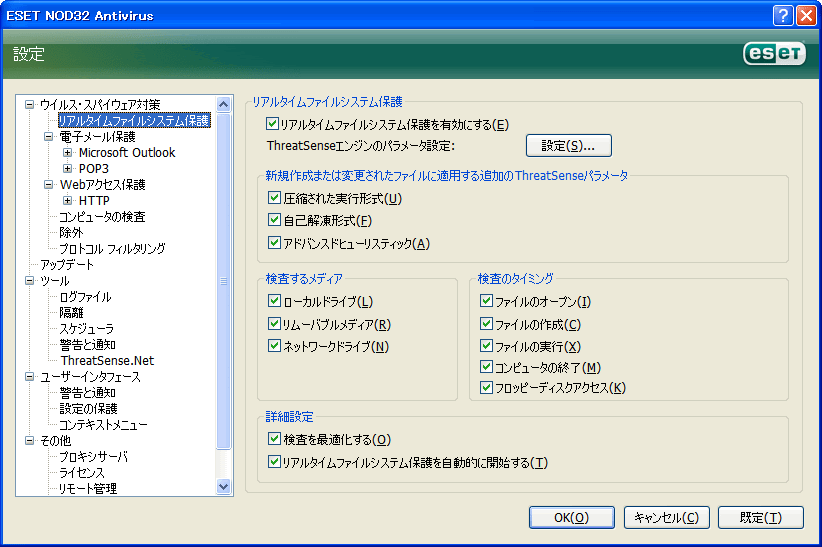The height and width of the screenshot is (547, 822).
Task: Open ThreatSense.Net settings
Action: point(107,361)
